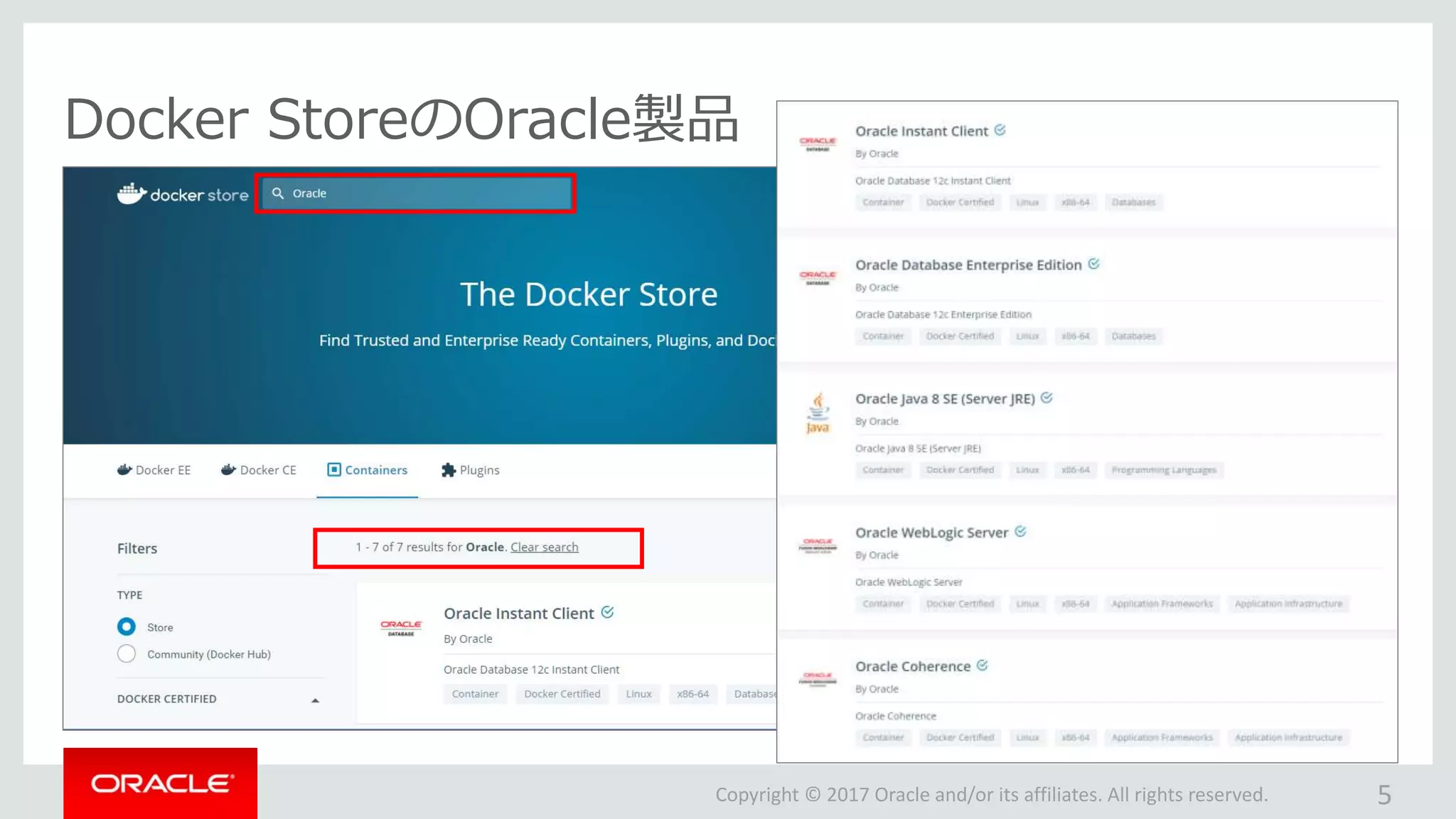Click x86-64 tag in left result card
This screenshot has height=819, width=1456.
(693, 694)
